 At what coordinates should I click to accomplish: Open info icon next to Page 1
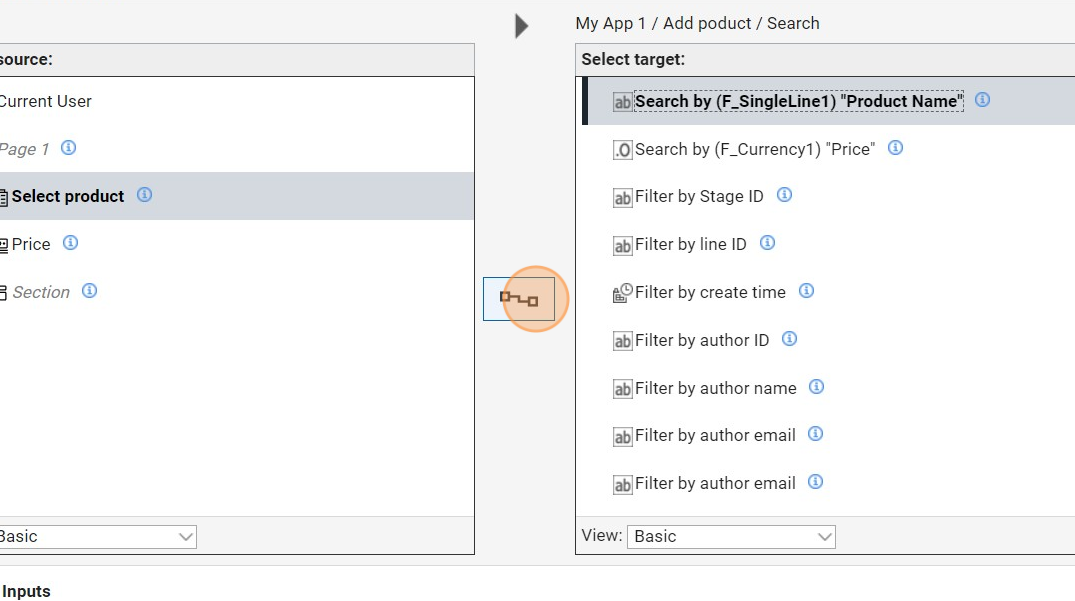point(68,148)
